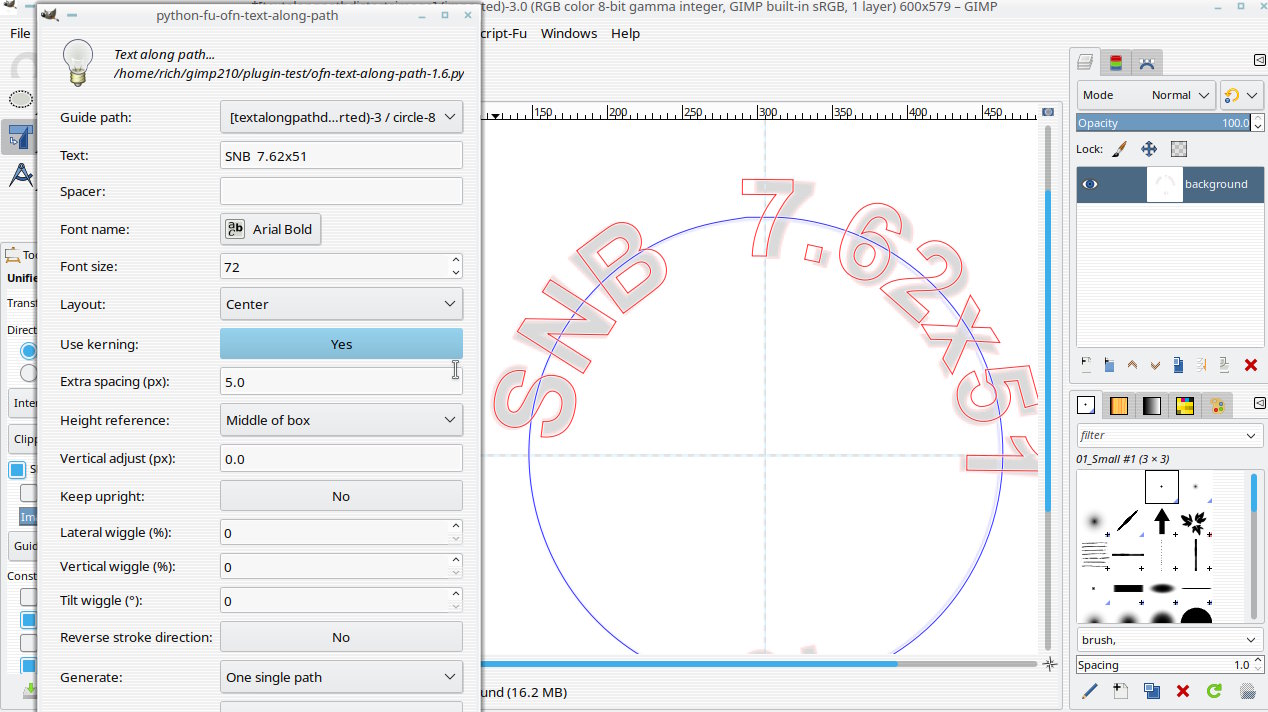Open the Height reference dropdown

(x=341, y=420)
